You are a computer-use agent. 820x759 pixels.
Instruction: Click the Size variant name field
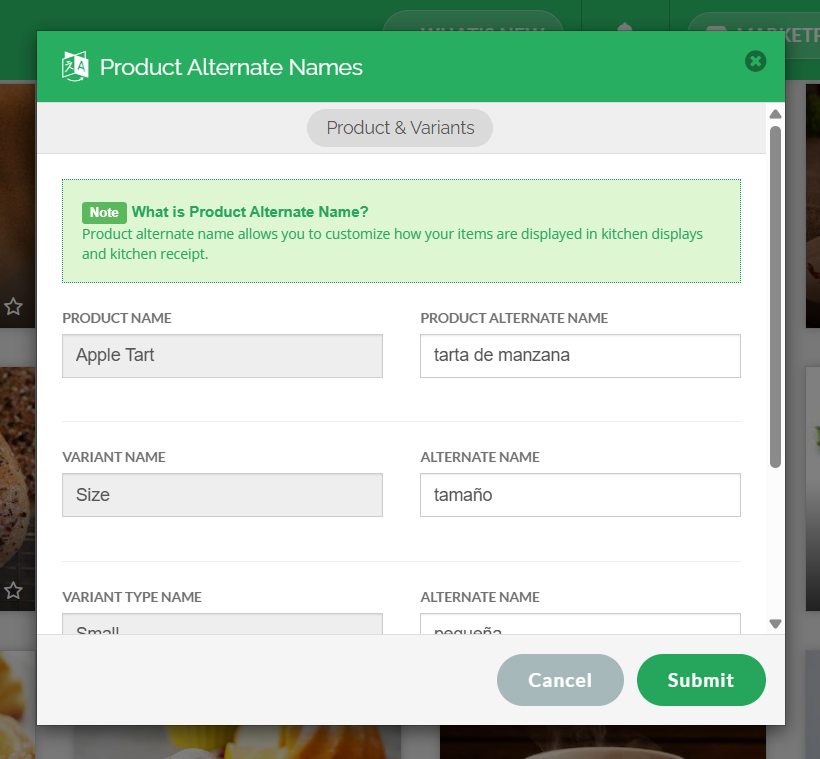coord(222,495)
